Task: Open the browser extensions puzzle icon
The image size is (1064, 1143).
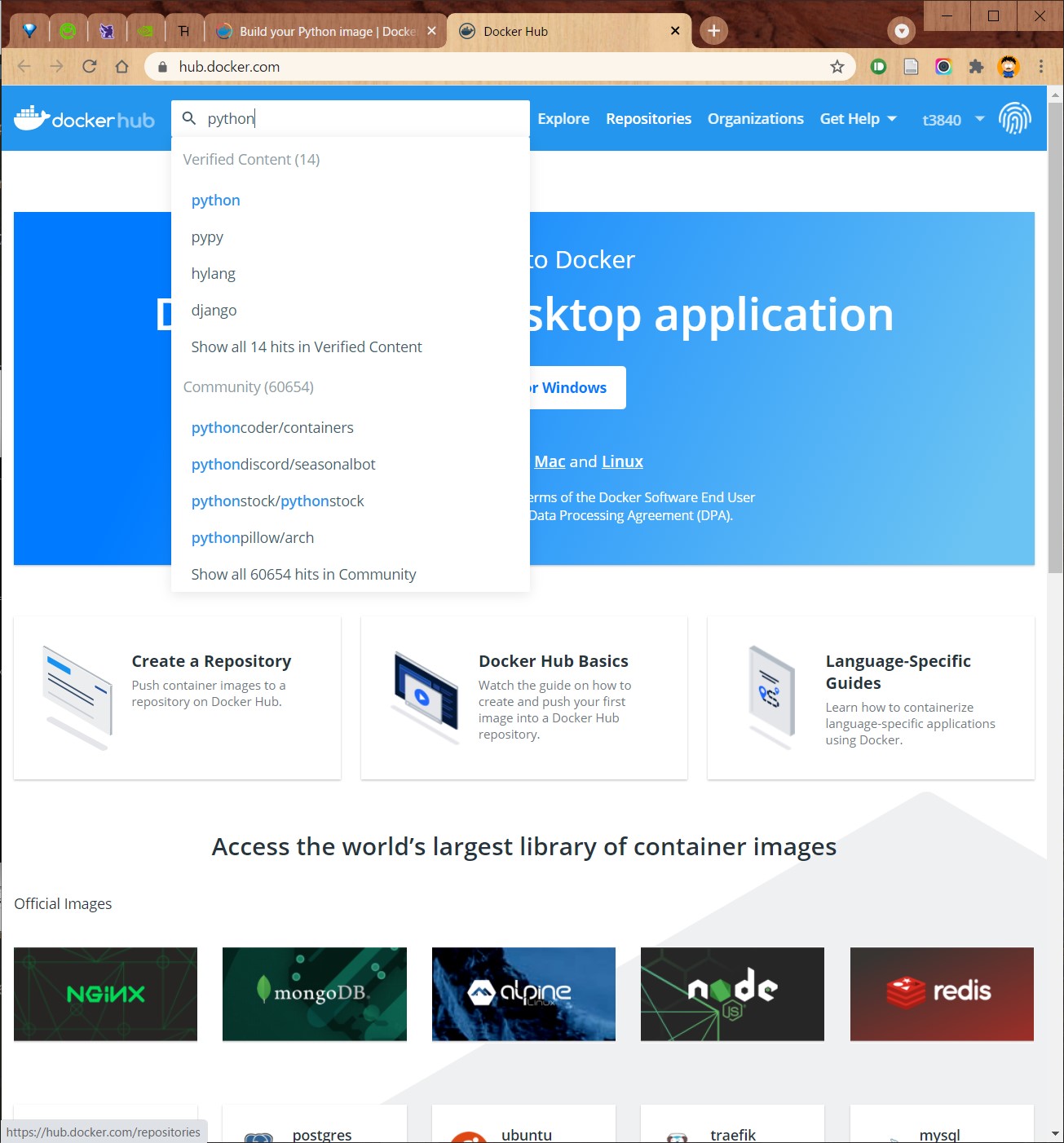Action: pos(976,67)
